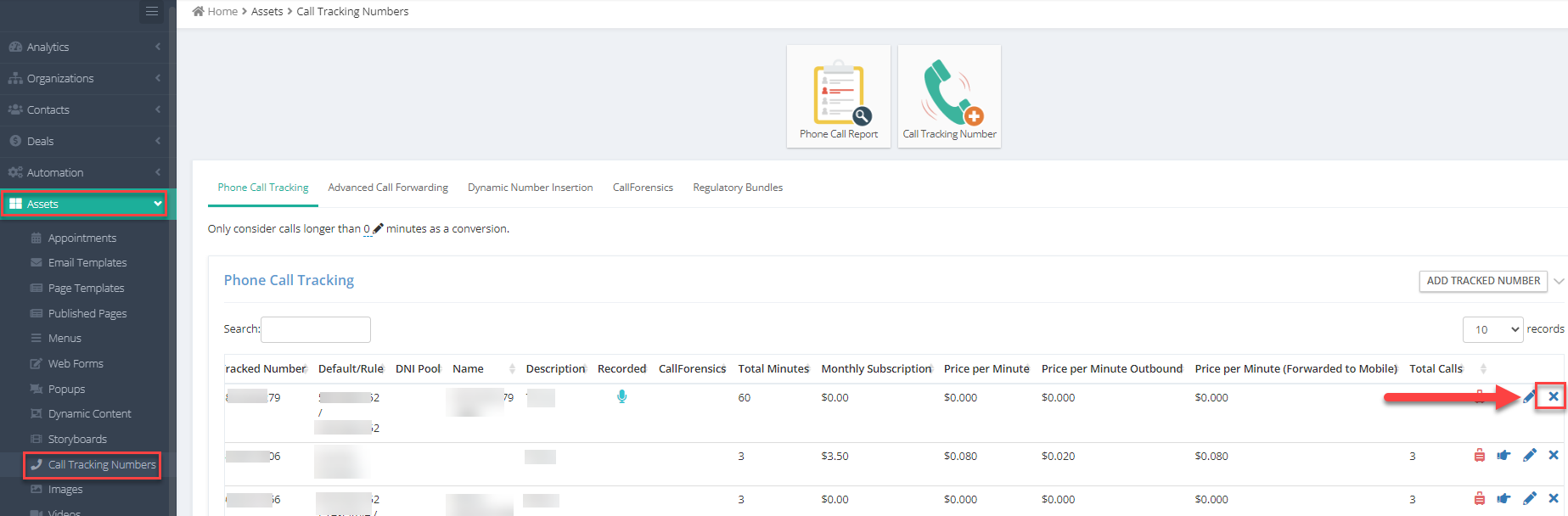Sort by Total Minutes column header
The image size is (1568, 516).
click(773, 368)
